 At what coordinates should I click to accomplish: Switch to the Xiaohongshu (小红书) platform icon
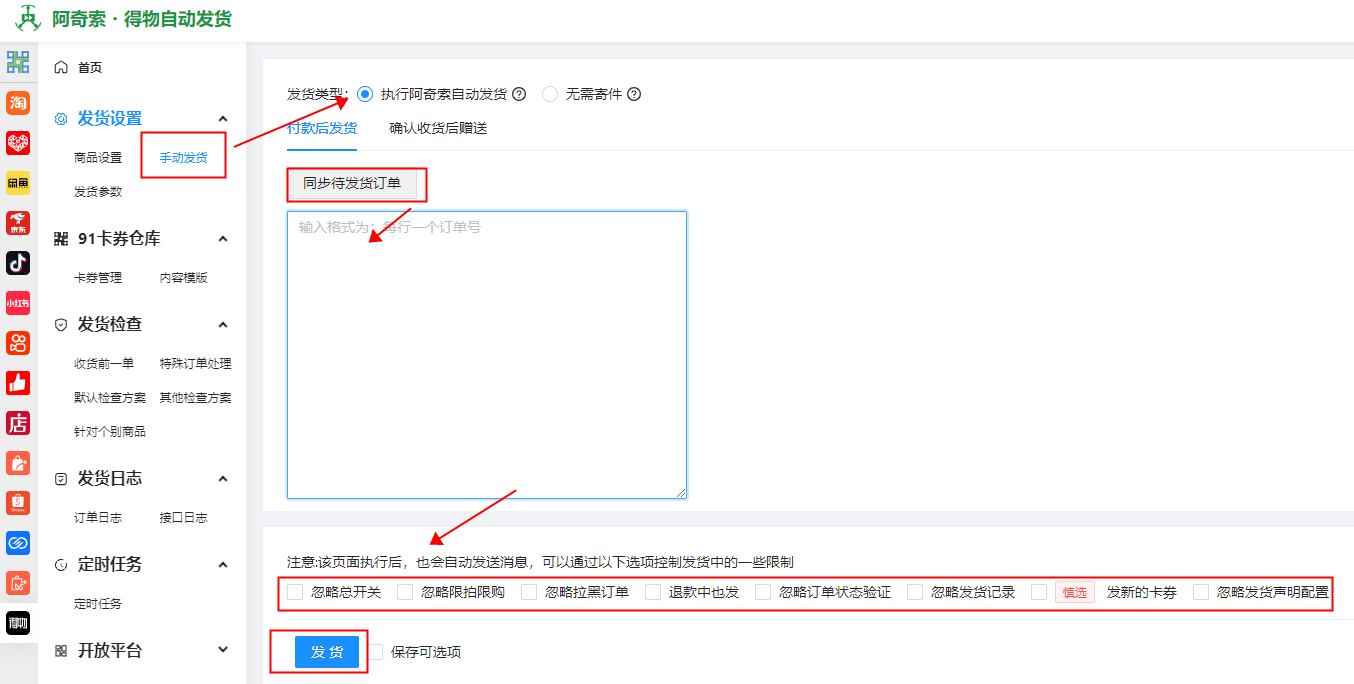pos(18,303)
